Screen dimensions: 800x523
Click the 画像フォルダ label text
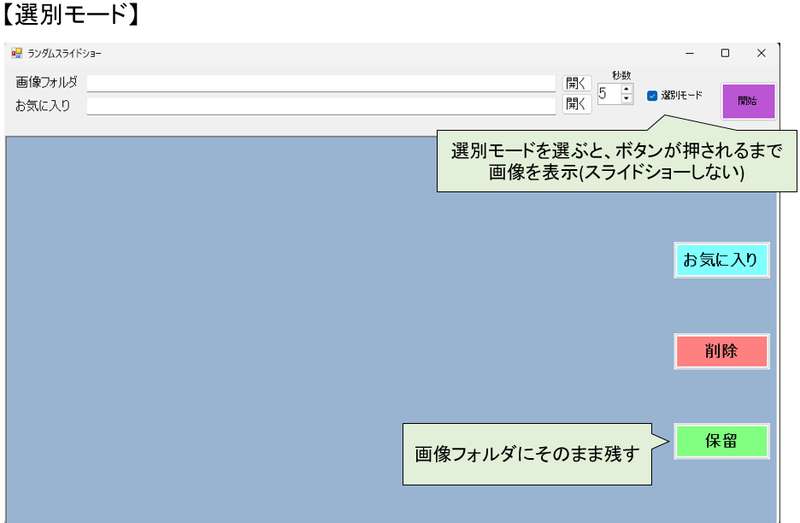(46, 83)
